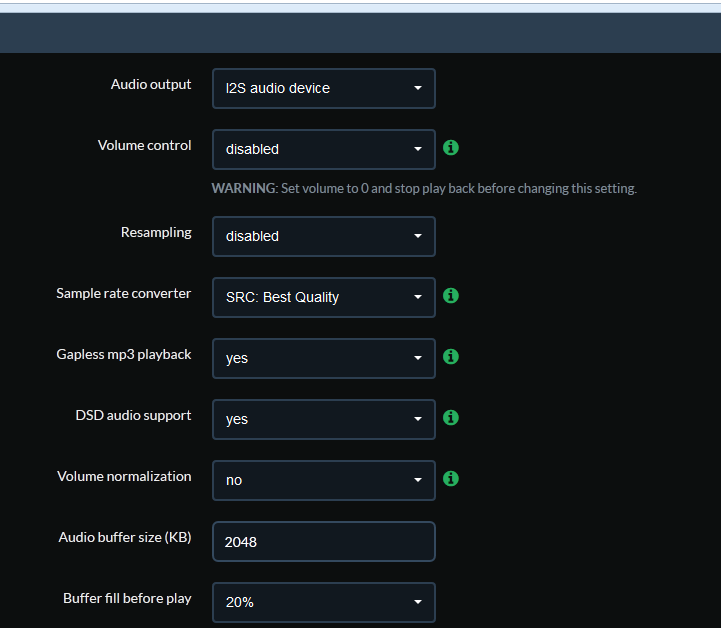This screenshot has height=628, width=721.
Task: Expand Volume normalization dropdown showing no
Action: (x=324, y=480)
